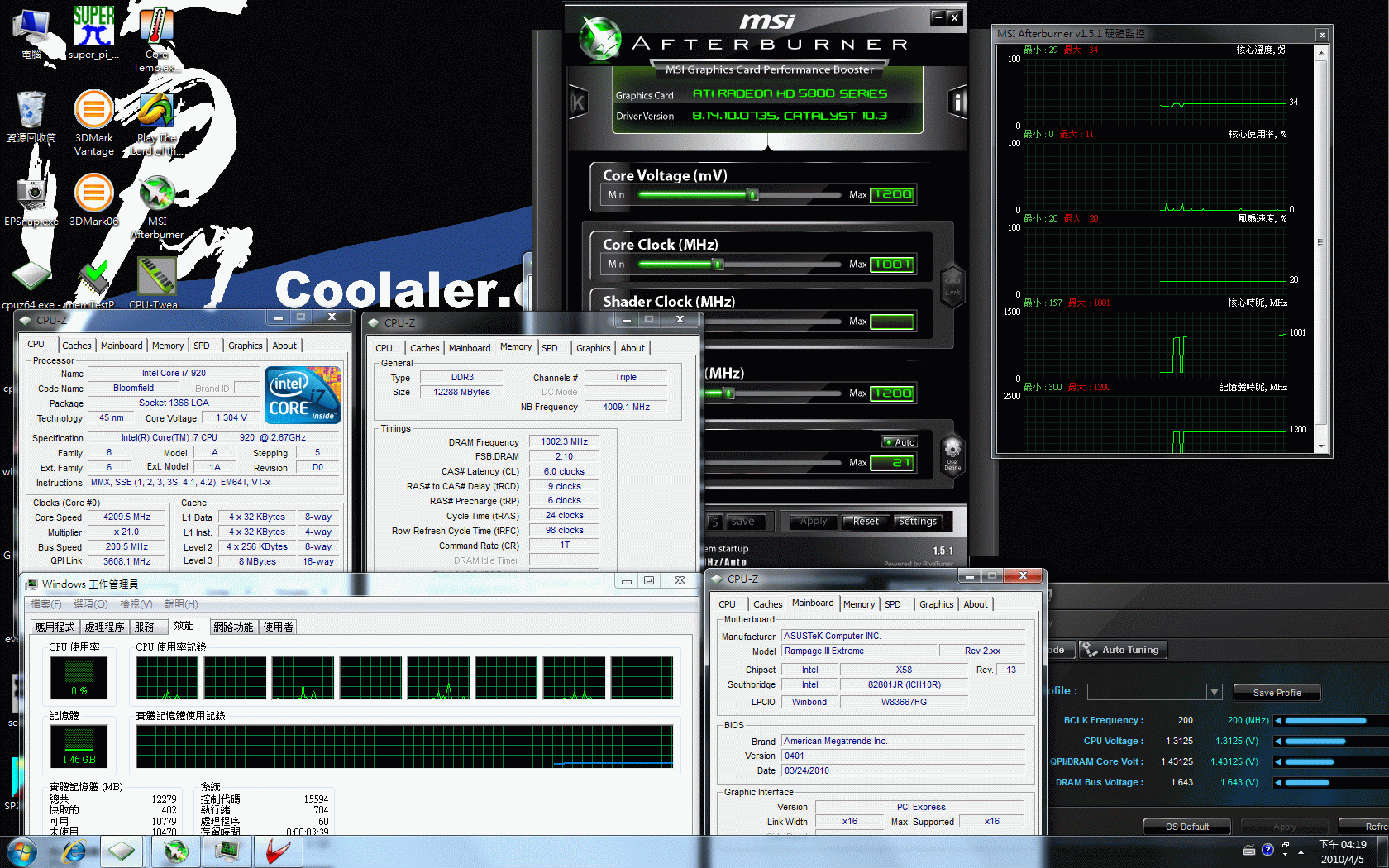Click the taskbar clock showing 04:19
The height and width of the screenshot is (868, 1389).
pos(1342,851)
